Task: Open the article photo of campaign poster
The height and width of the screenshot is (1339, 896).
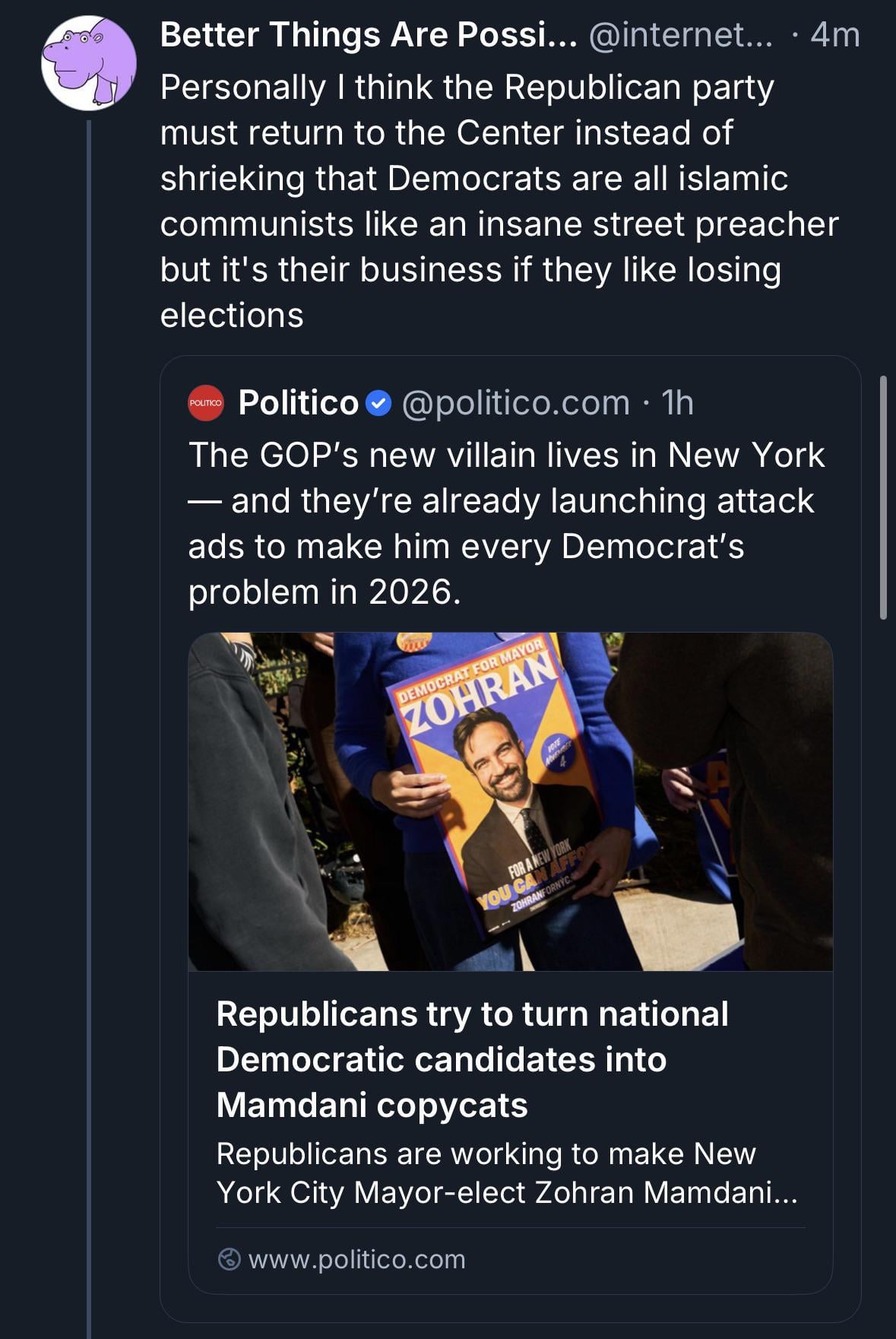Action: point(510,801)
